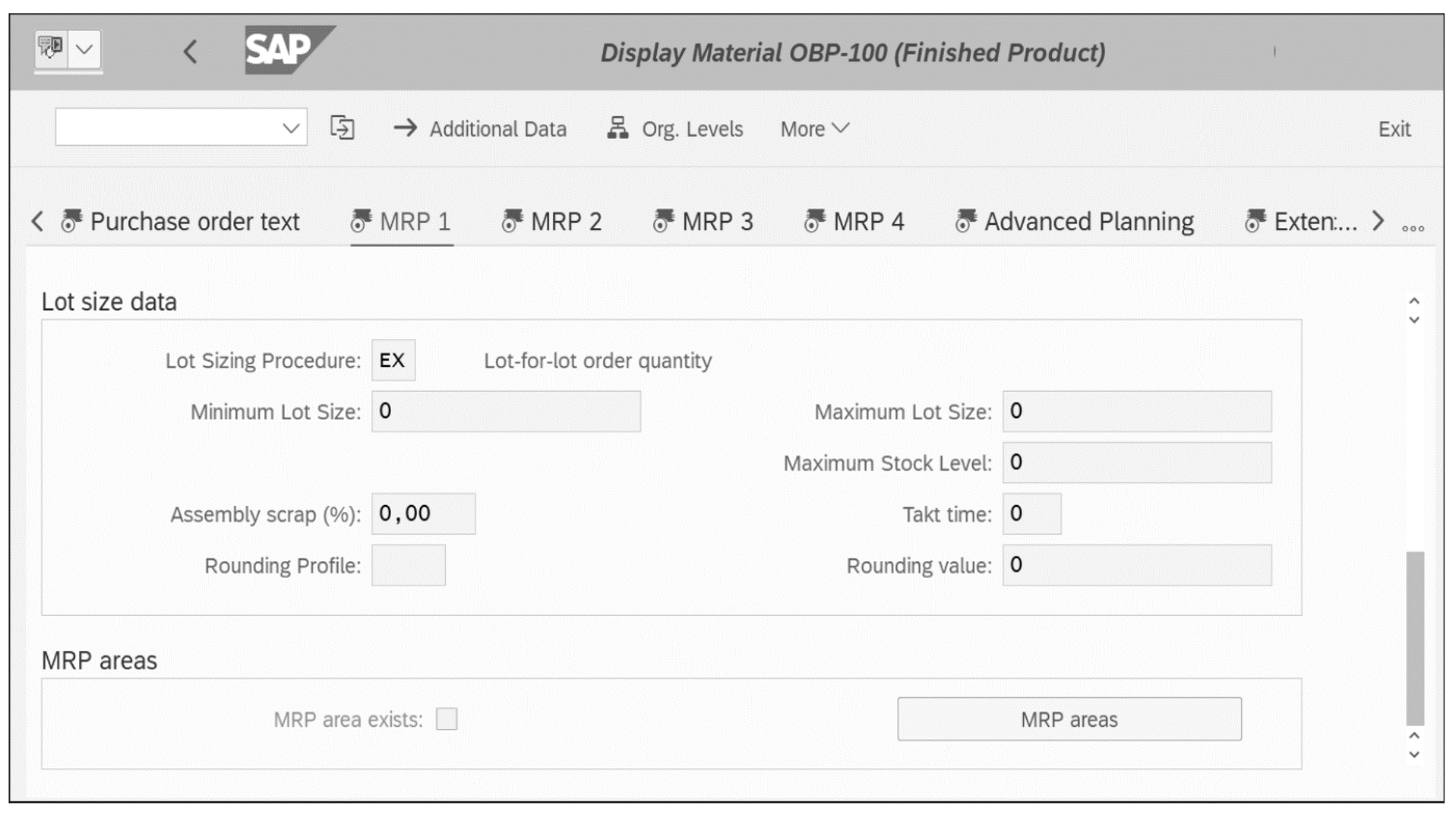Click the icon on the MRP 3 tab
The image size is (1456, 818).
pos(663,221)
